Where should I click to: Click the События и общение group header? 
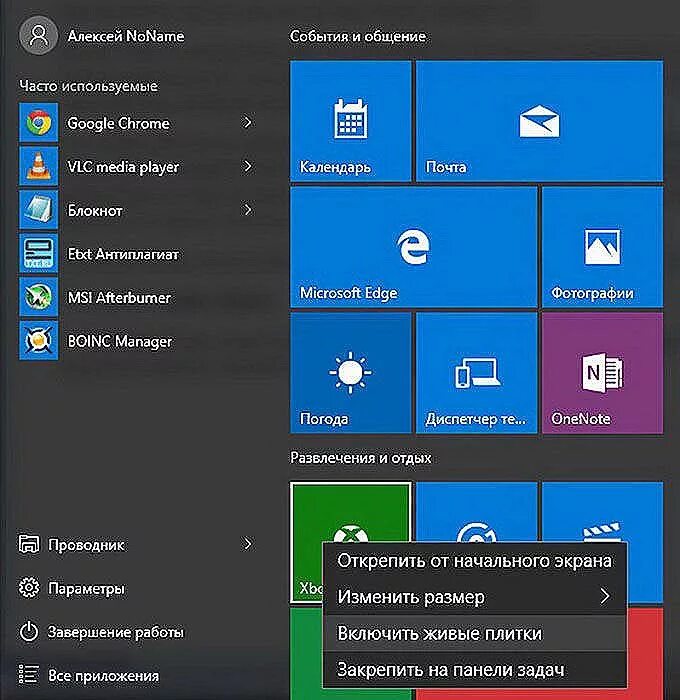(x=358, y=37)
